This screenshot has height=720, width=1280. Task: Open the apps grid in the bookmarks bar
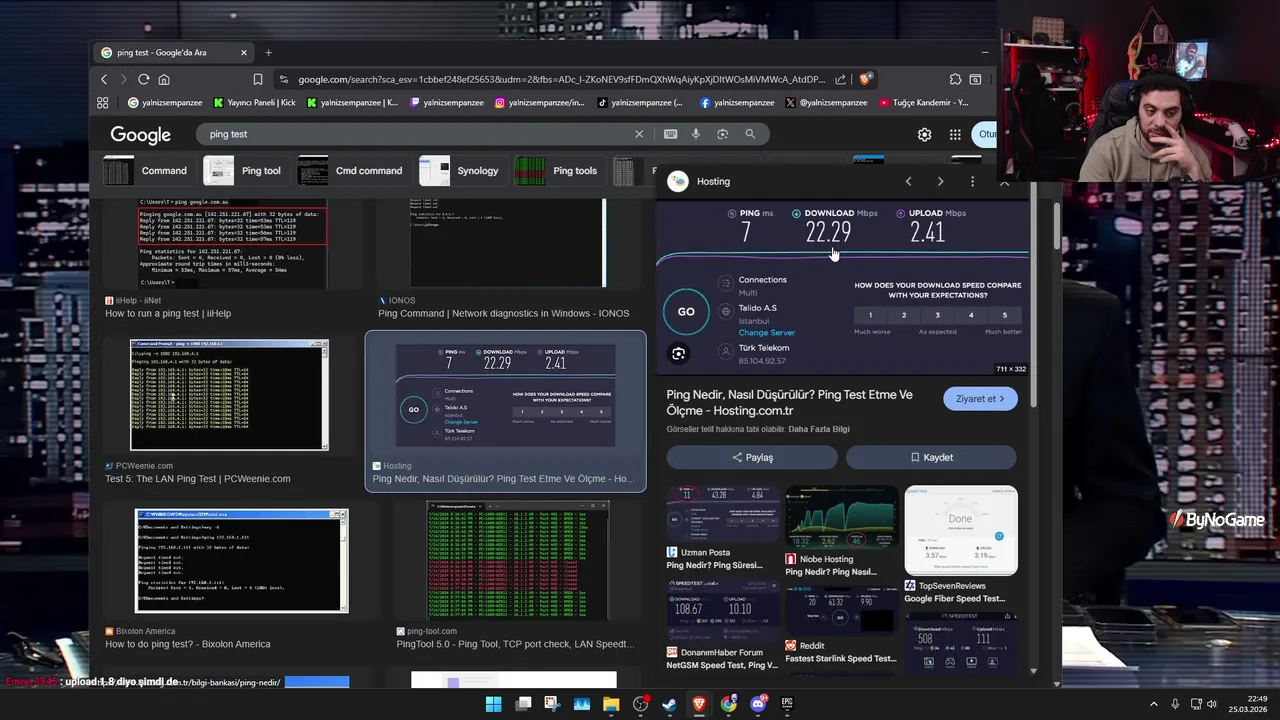[x=102, y=102]
